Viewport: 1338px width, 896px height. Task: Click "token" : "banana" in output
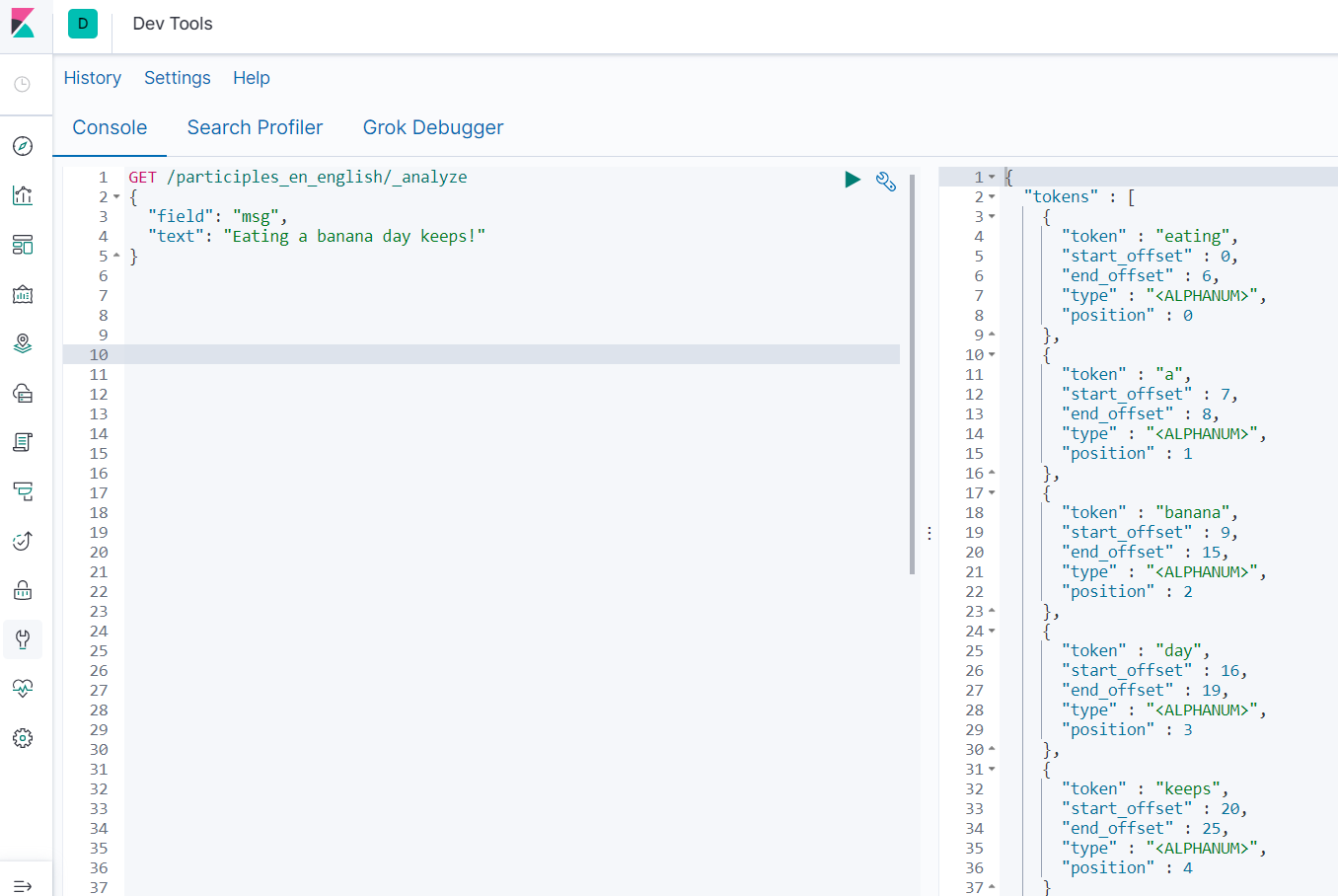pos(1150,513)
